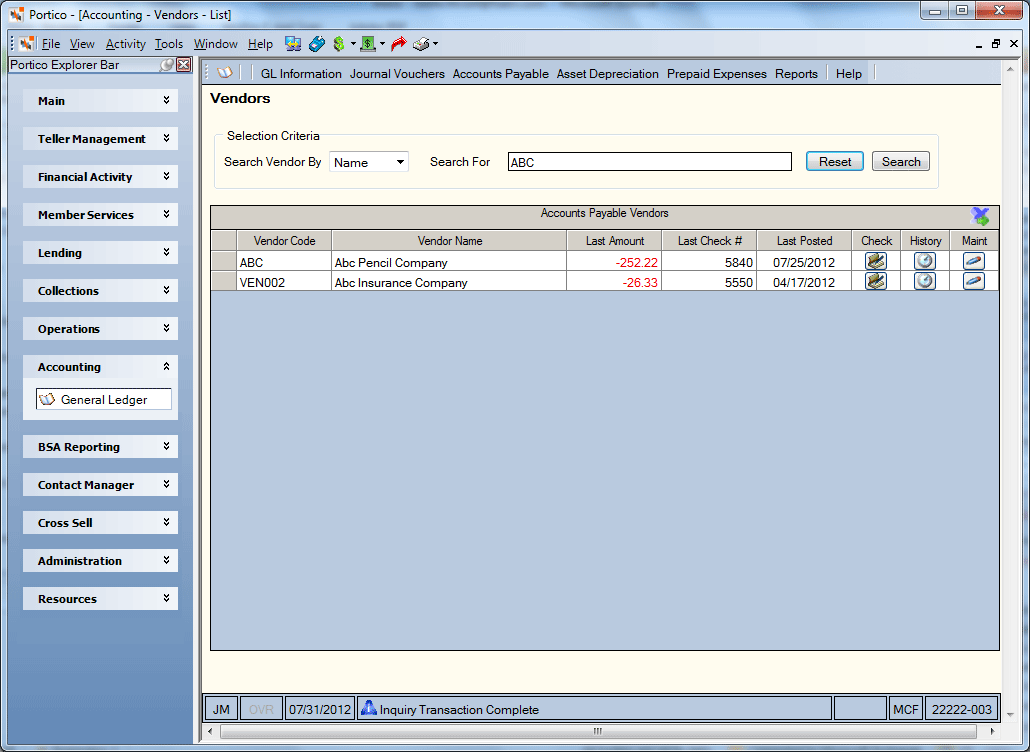Open the Window menu

[215, 44]
